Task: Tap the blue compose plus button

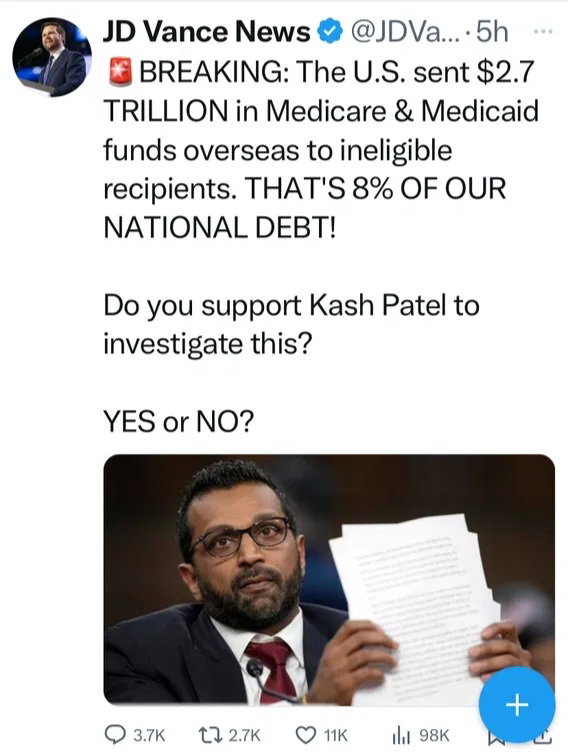Action: 517,705
